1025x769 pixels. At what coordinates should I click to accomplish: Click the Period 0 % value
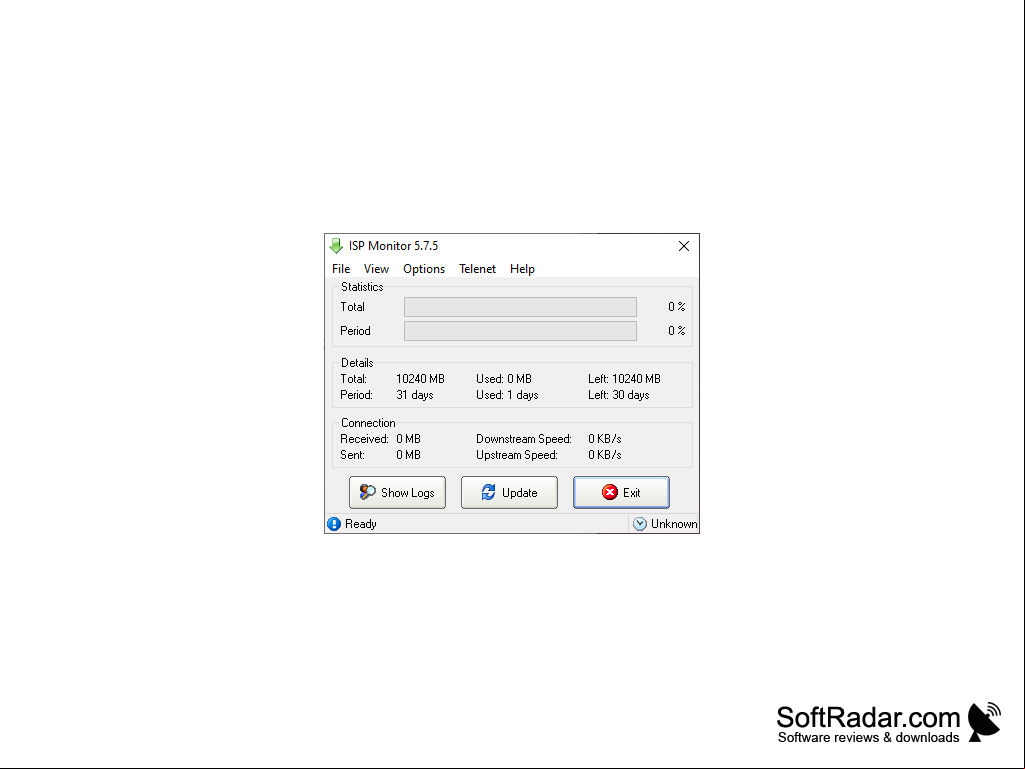[x=677, y=331]
